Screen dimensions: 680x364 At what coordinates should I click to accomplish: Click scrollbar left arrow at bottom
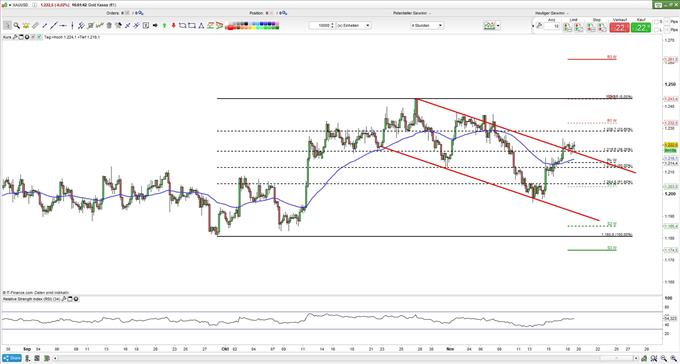(55, 358)
